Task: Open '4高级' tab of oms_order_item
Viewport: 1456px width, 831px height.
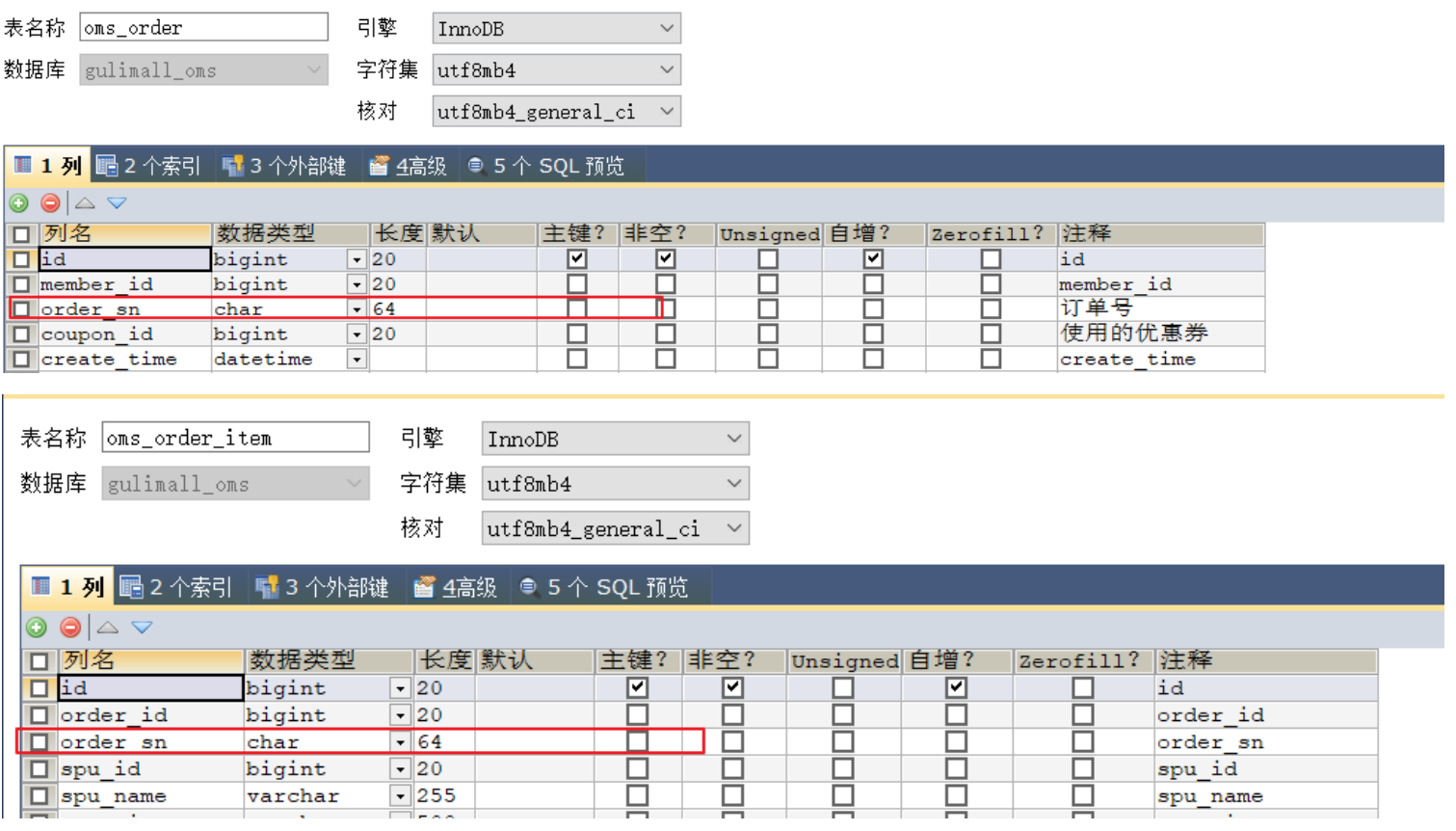Action: 456,587
